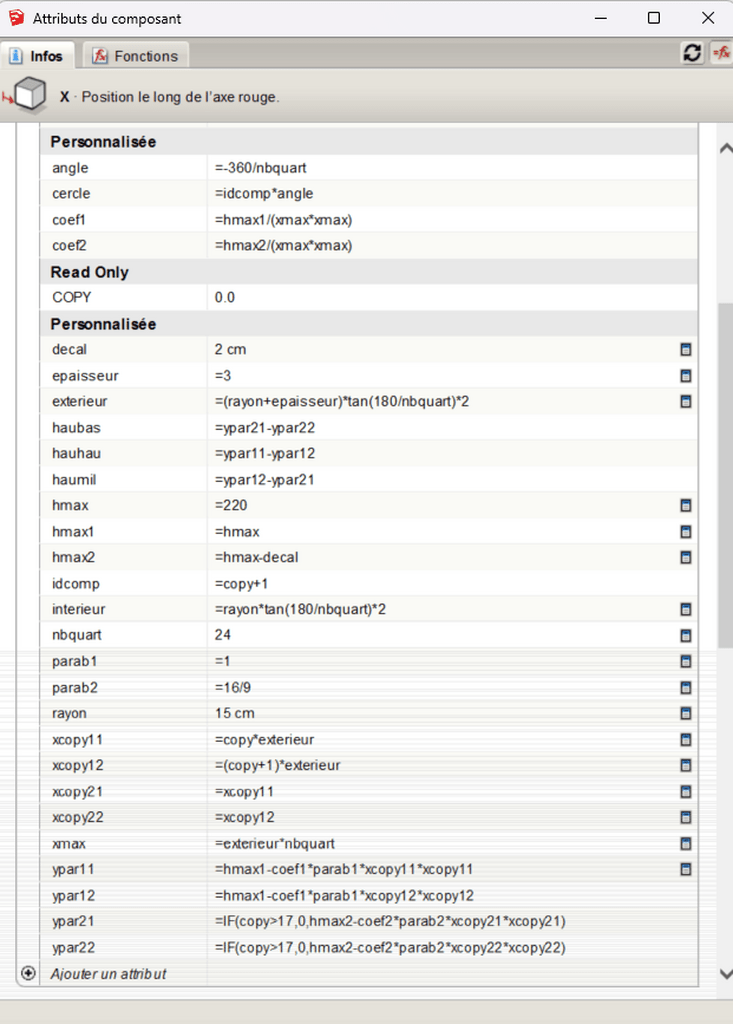Open details icon for nbquart attribute
This screenshot has width=733, height=1024.
[686, 636]
